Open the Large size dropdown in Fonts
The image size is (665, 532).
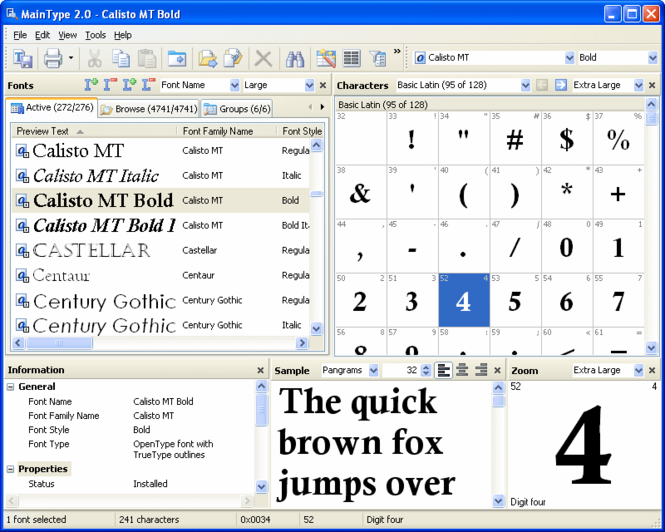coord(309,85)
